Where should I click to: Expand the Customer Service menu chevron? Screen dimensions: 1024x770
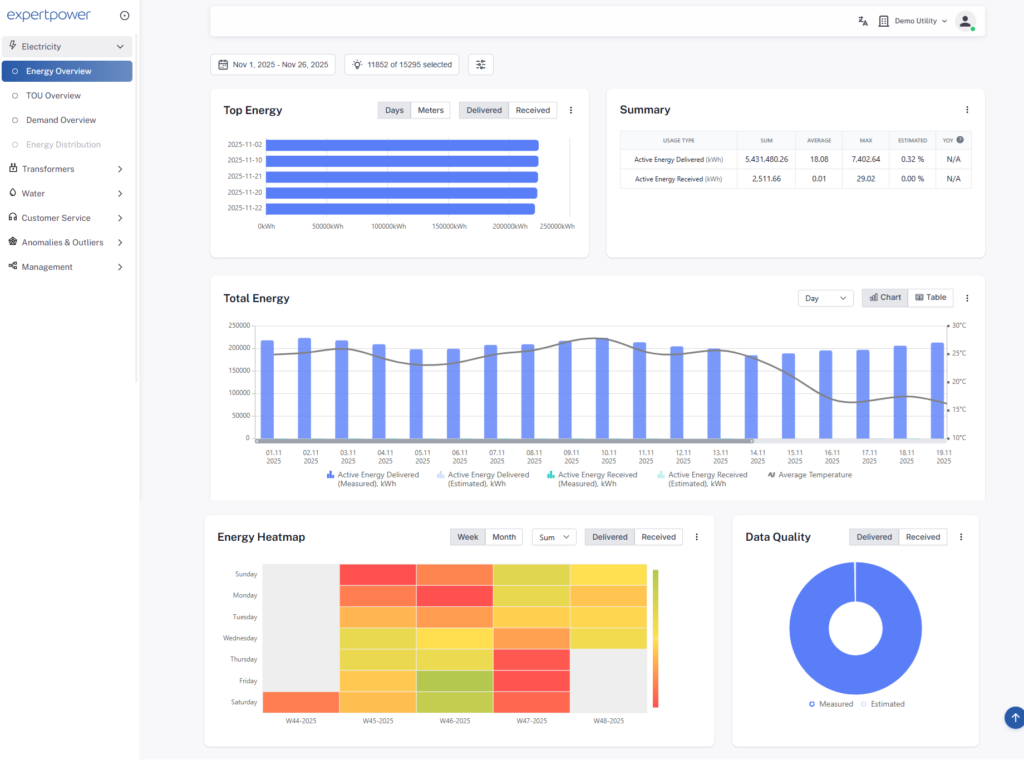(x=120, y=218)
